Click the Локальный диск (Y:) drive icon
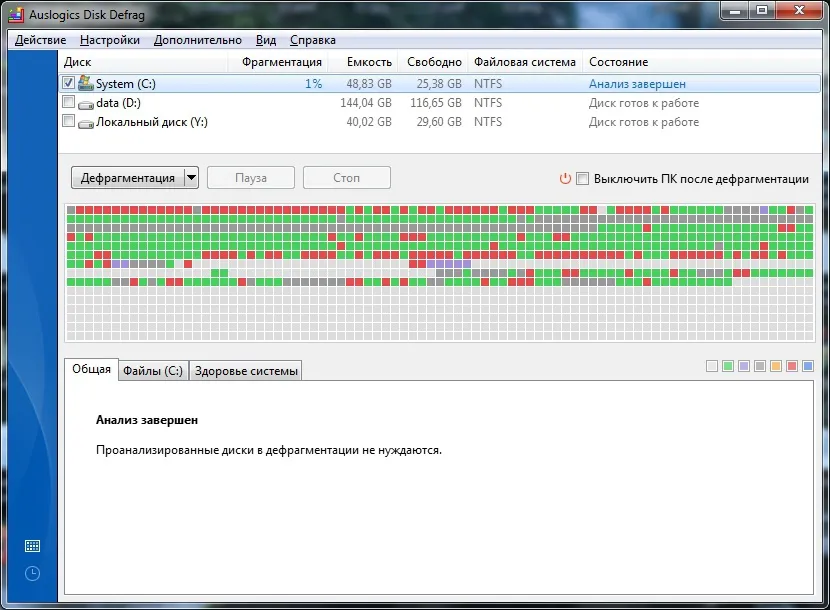 (x=85, y=123)
